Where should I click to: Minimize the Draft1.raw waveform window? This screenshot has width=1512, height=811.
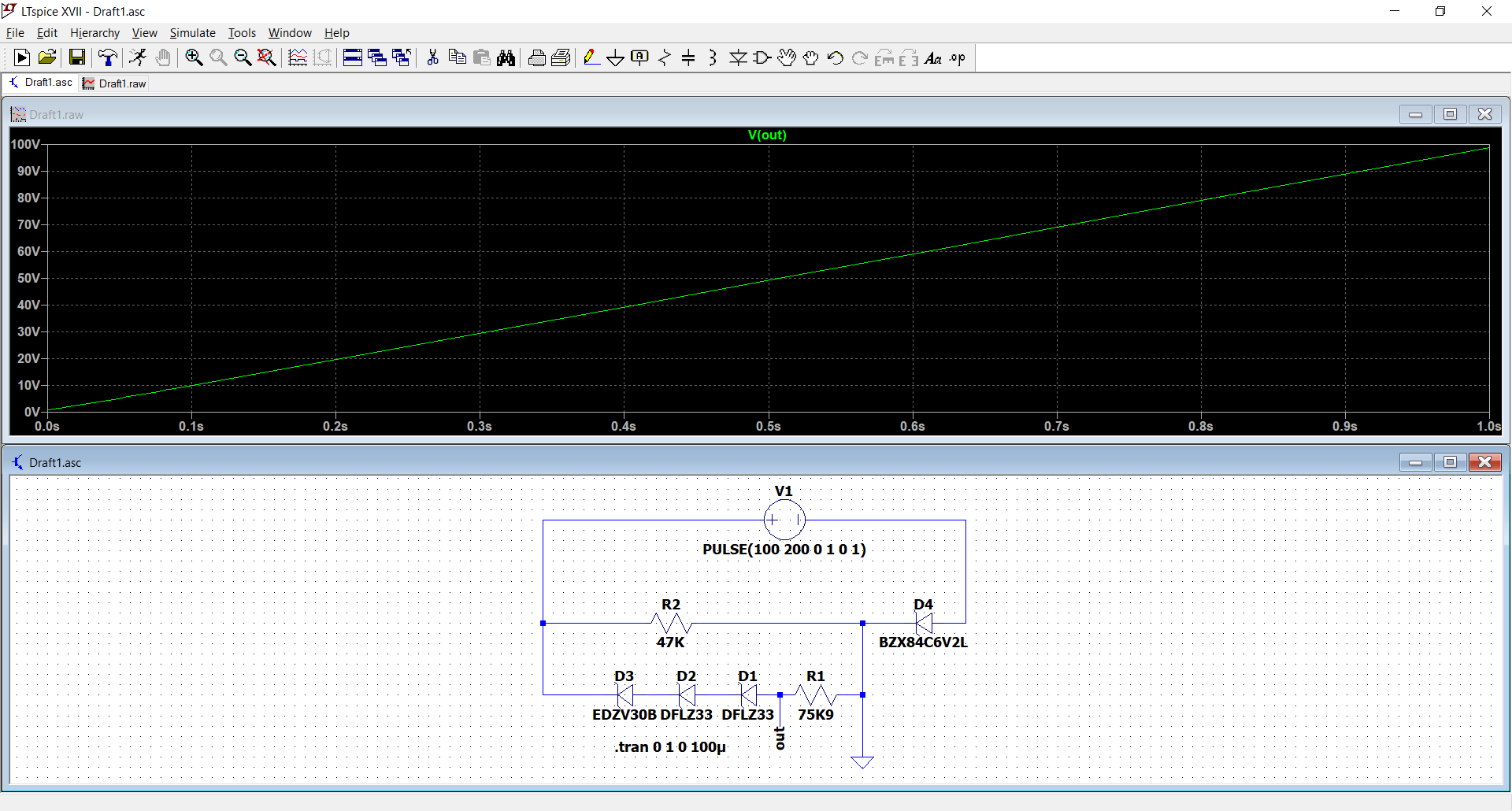point(1415,114)
